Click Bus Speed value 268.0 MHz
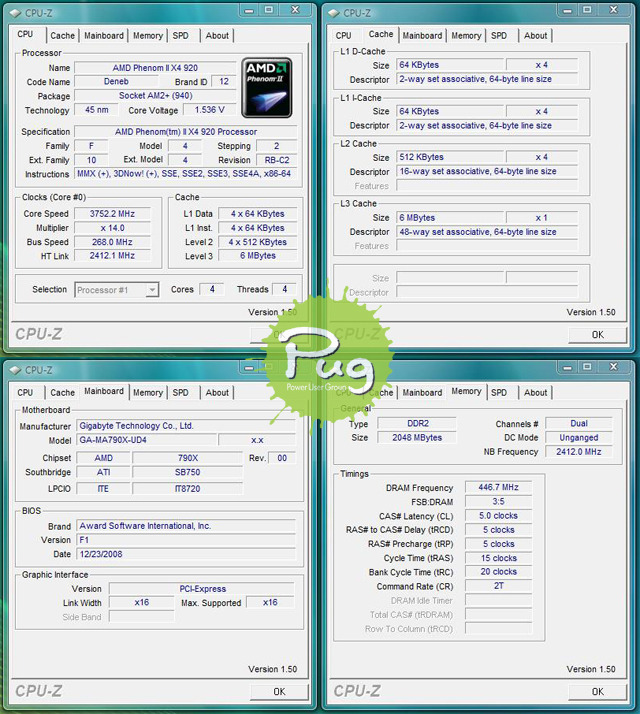The height and width of the screenshot is (714, 640). pyautogui.click(x=112, y=242)
